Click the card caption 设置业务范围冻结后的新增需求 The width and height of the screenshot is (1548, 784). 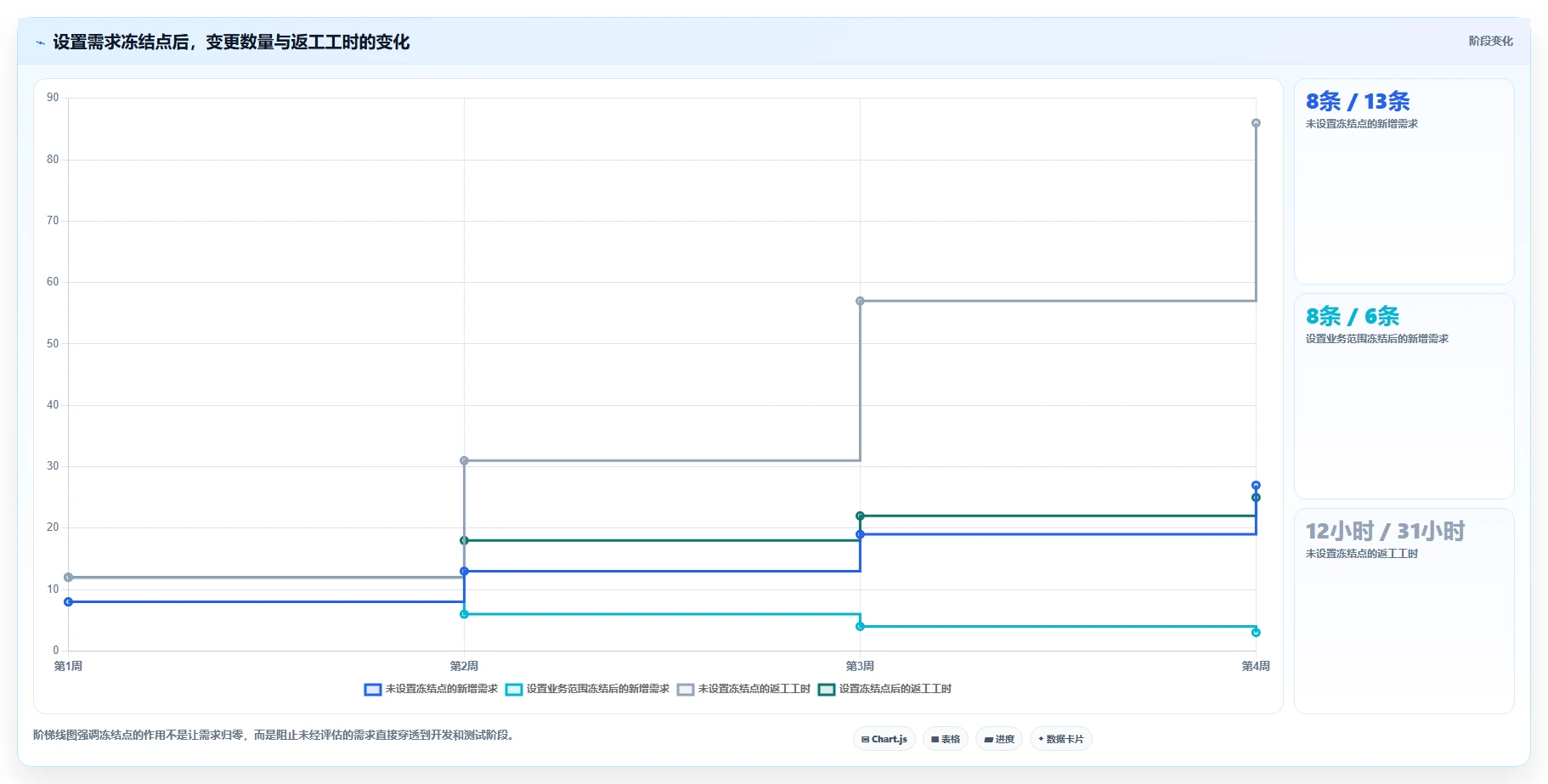coord(1377,339)
